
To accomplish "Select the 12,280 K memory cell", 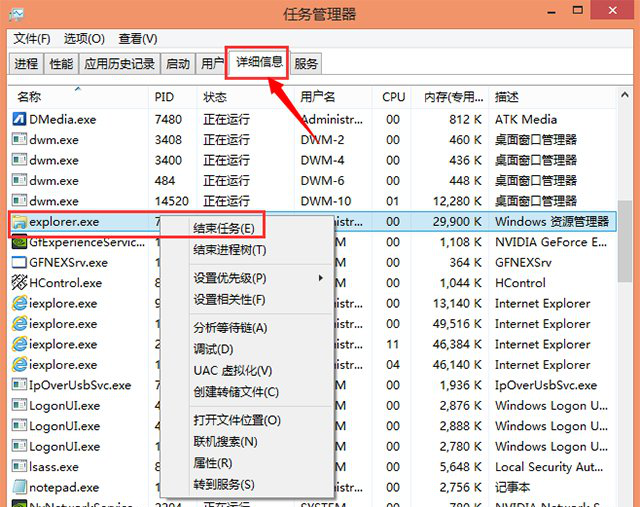I will pyautogui.click(x=457, y=201).
